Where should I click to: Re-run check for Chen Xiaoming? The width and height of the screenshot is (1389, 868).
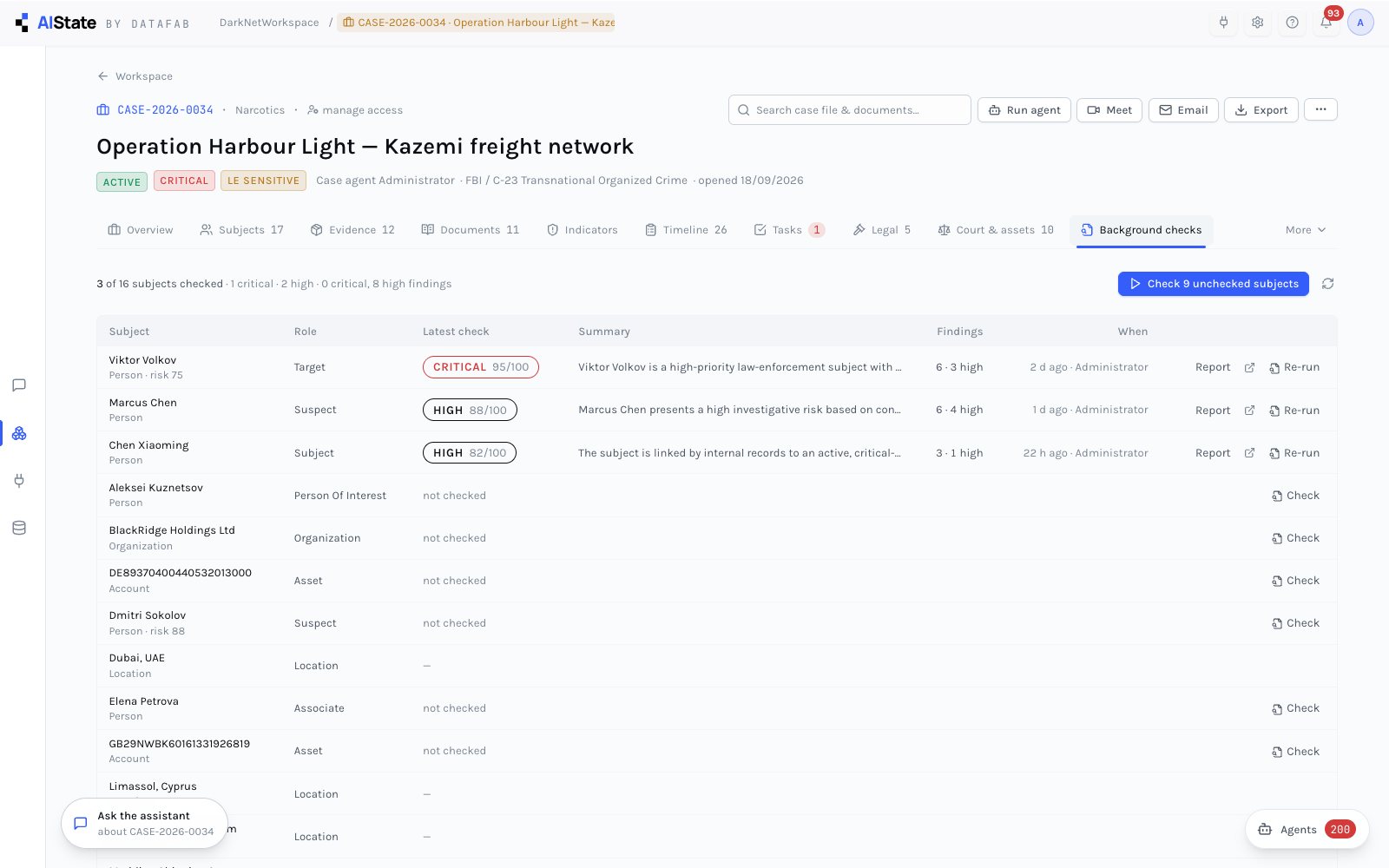1294,453
